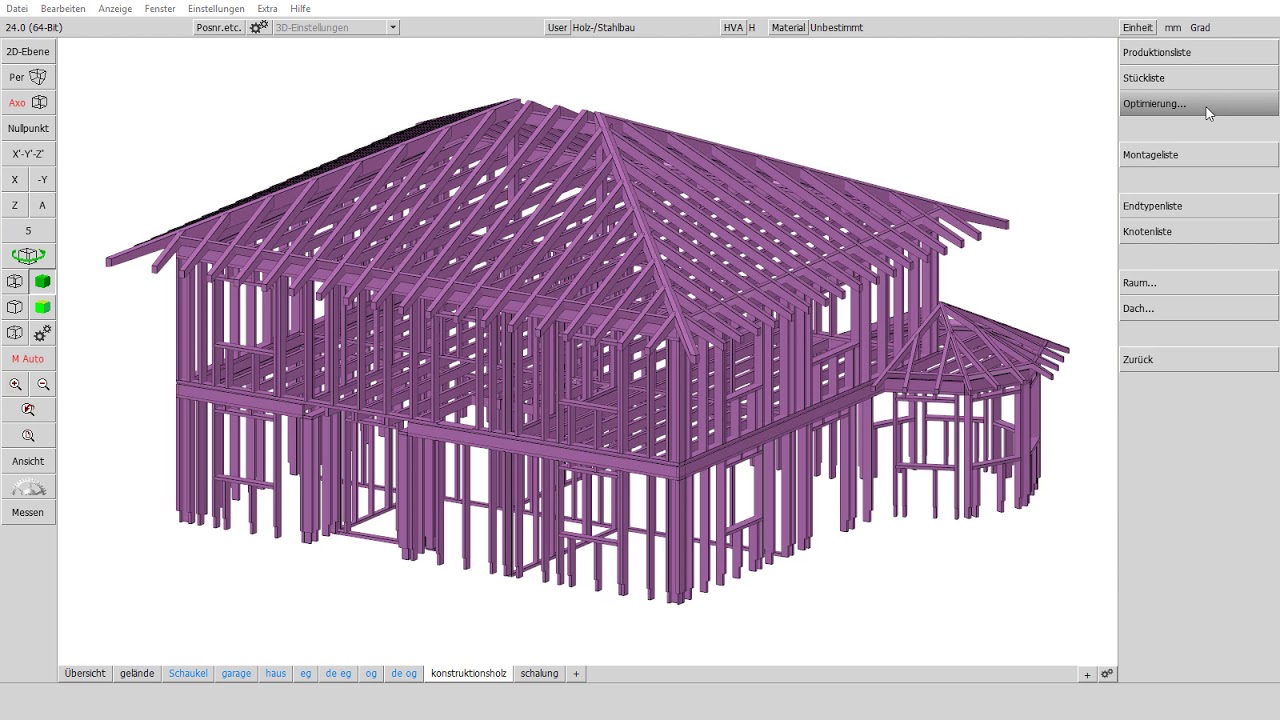The image size is (1280, 720).
Task: Zoom in with the plus magnifier
Action: (x=15, y=384)
